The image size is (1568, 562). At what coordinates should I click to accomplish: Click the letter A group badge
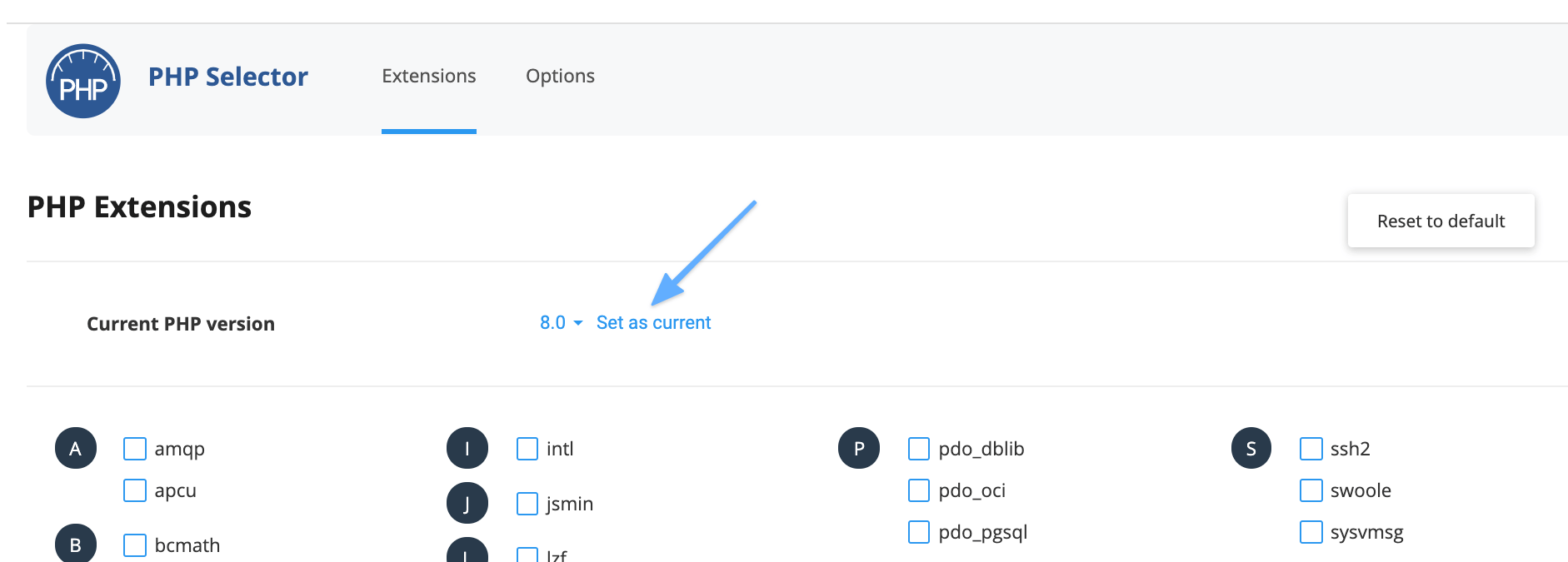[x=76, y=449]
